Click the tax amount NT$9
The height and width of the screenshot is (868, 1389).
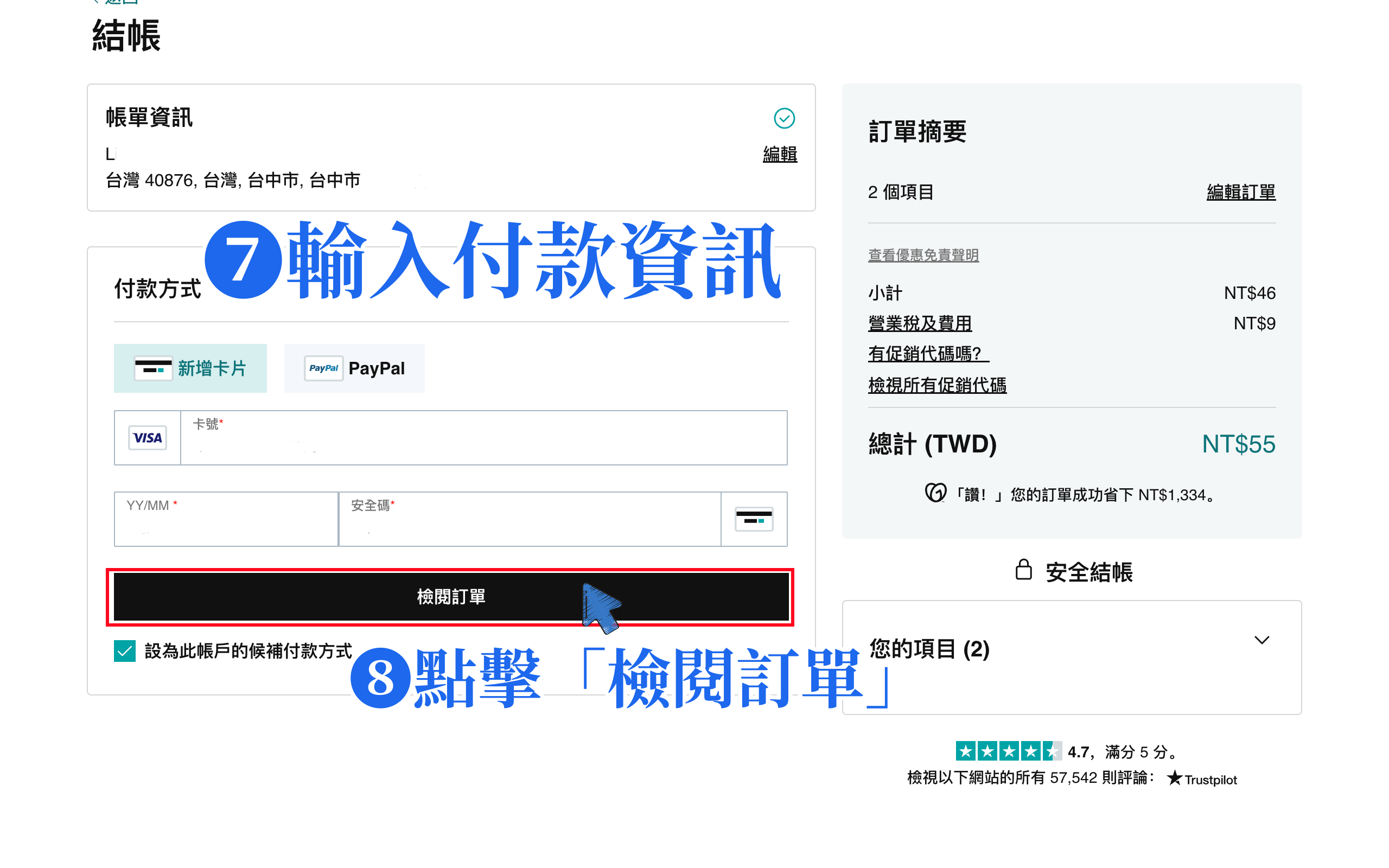tap(1254, 323)
